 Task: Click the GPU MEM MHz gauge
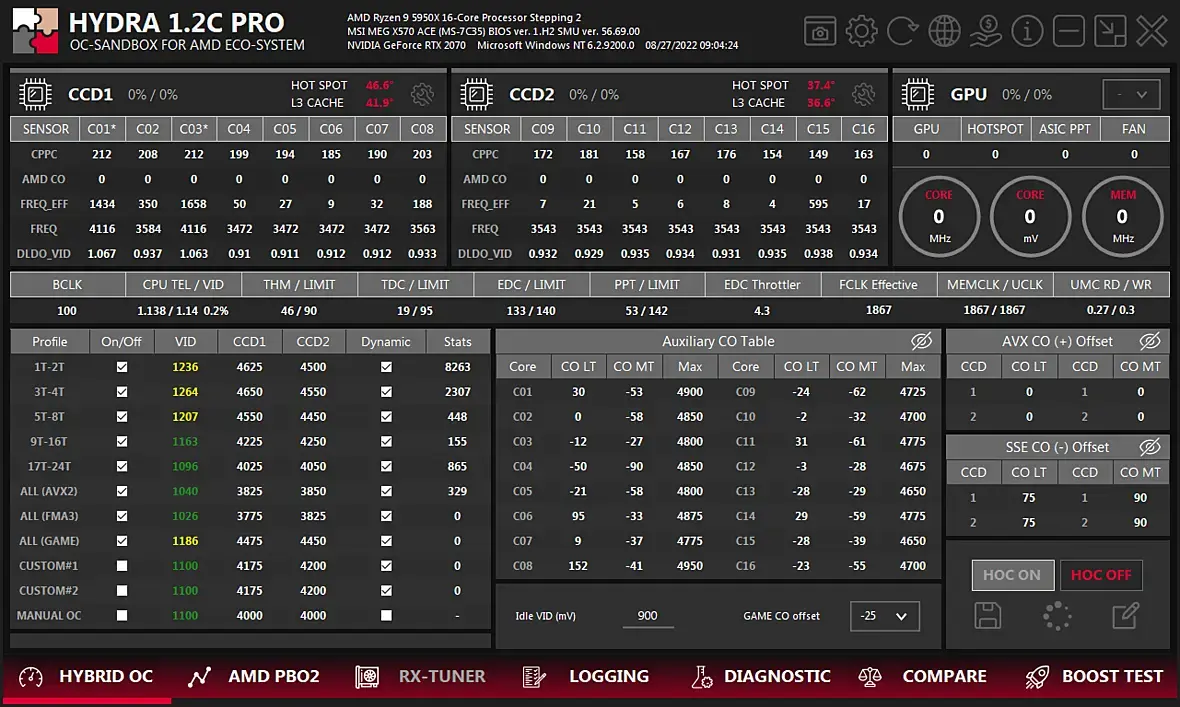pyautogui.click(x=1122, y=217)
